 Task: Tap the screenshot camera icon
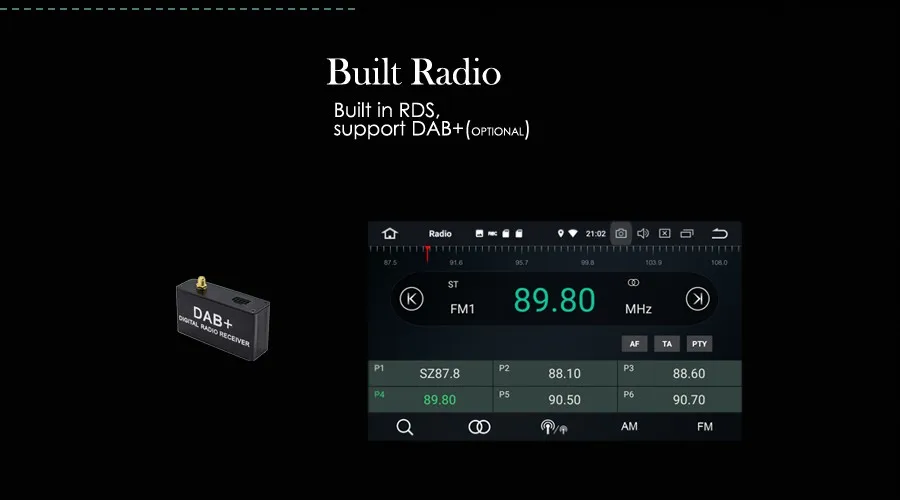(621, 234)
